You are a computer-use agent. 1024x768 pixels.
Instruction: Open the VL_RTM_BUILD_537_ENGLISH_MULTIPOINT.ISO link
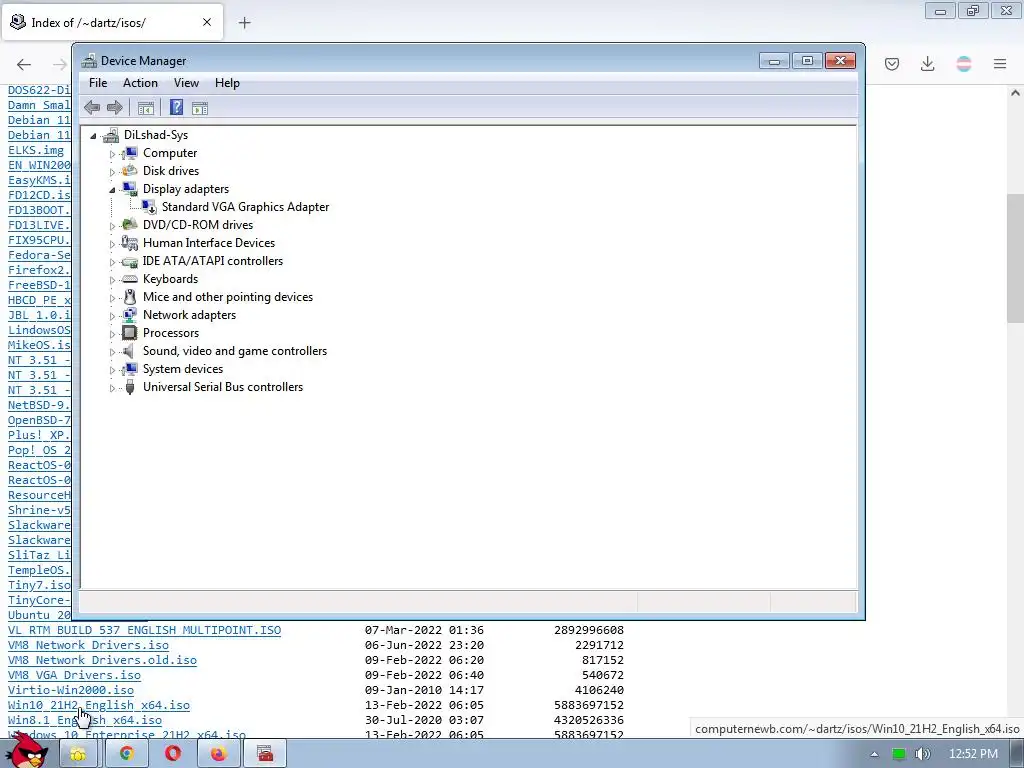pos(144,630)
